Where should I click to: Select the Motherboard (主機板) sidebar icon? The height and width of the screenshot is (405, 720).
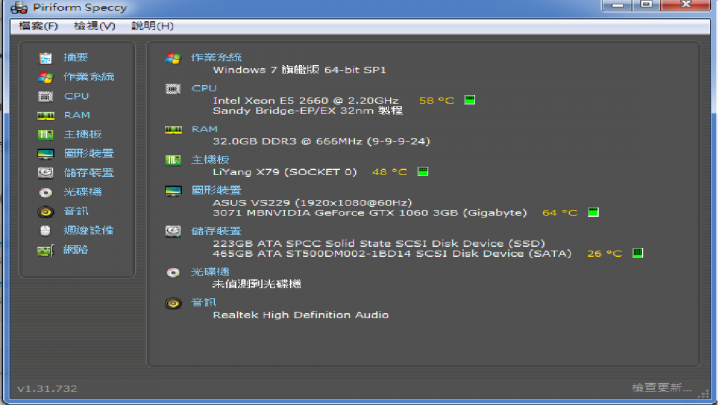point(45,135)
